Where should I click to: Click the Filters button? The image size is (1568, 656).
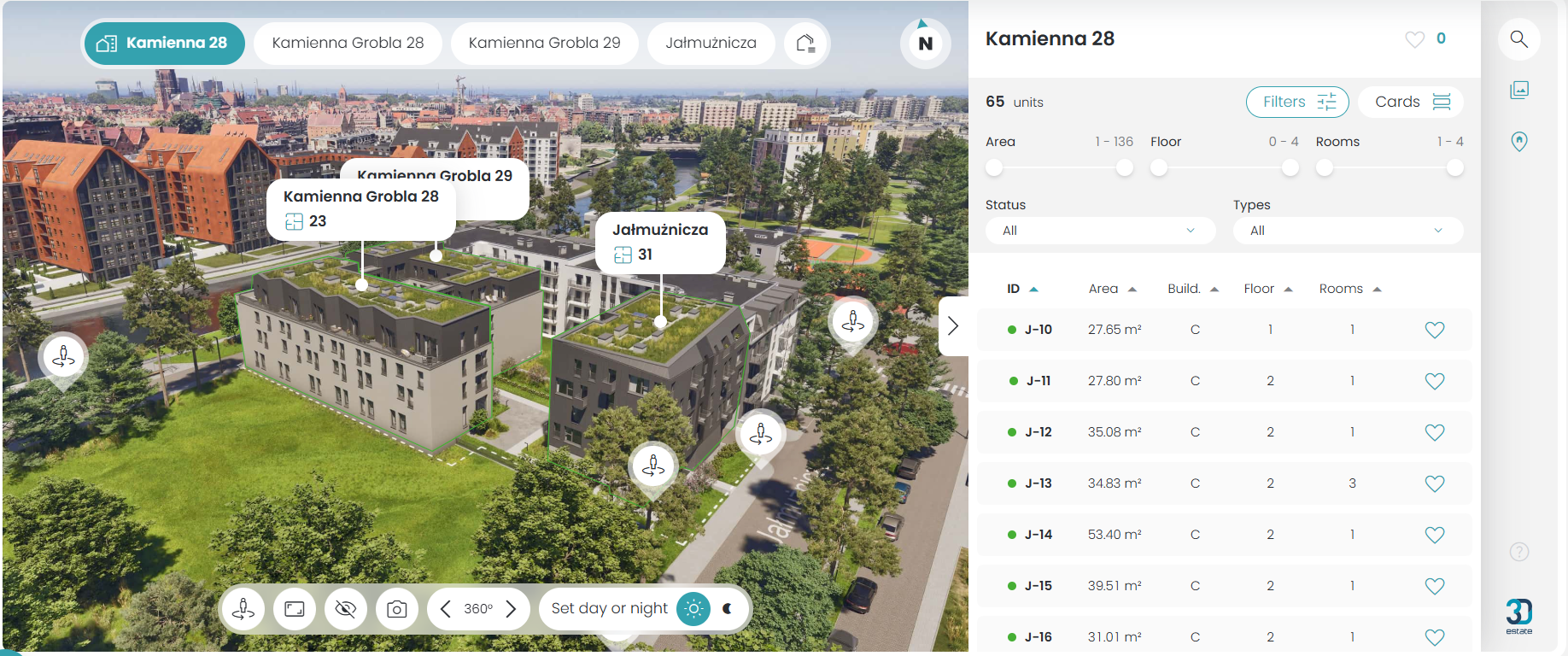click(1297, 102)
